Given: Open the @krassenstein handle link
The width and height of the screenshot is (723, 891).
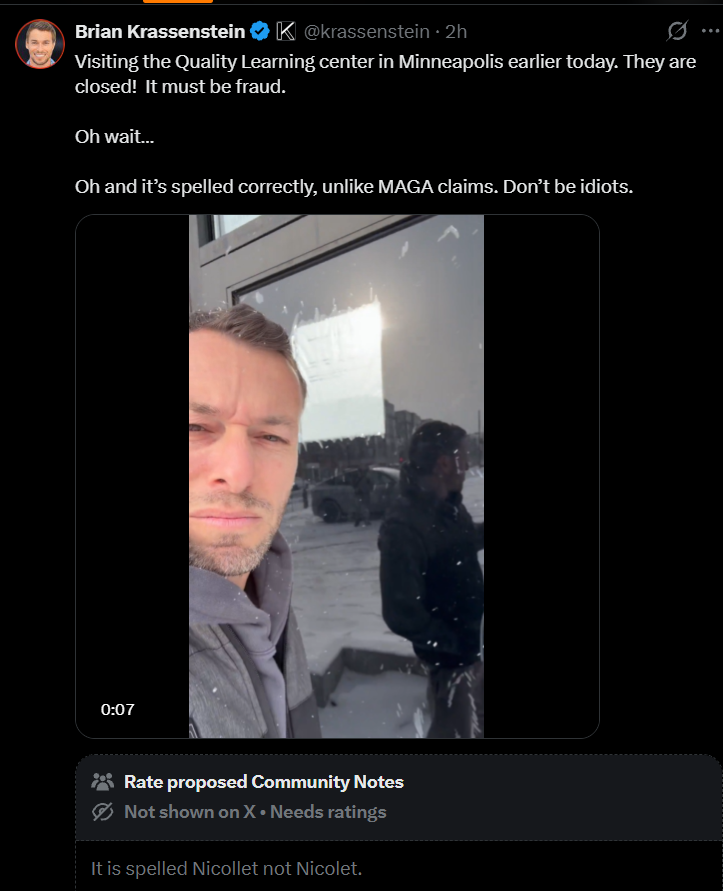Looking at the screenshot, I should (367, 31).
